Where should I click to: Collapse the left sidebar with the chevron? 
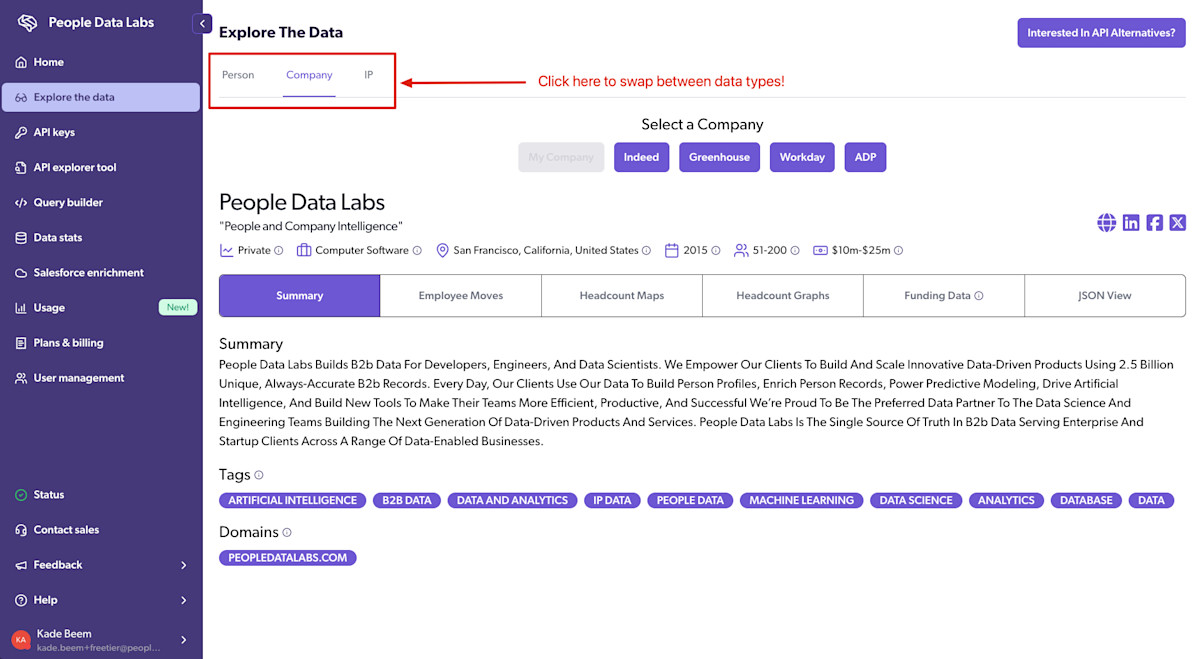tap(203, 23)
